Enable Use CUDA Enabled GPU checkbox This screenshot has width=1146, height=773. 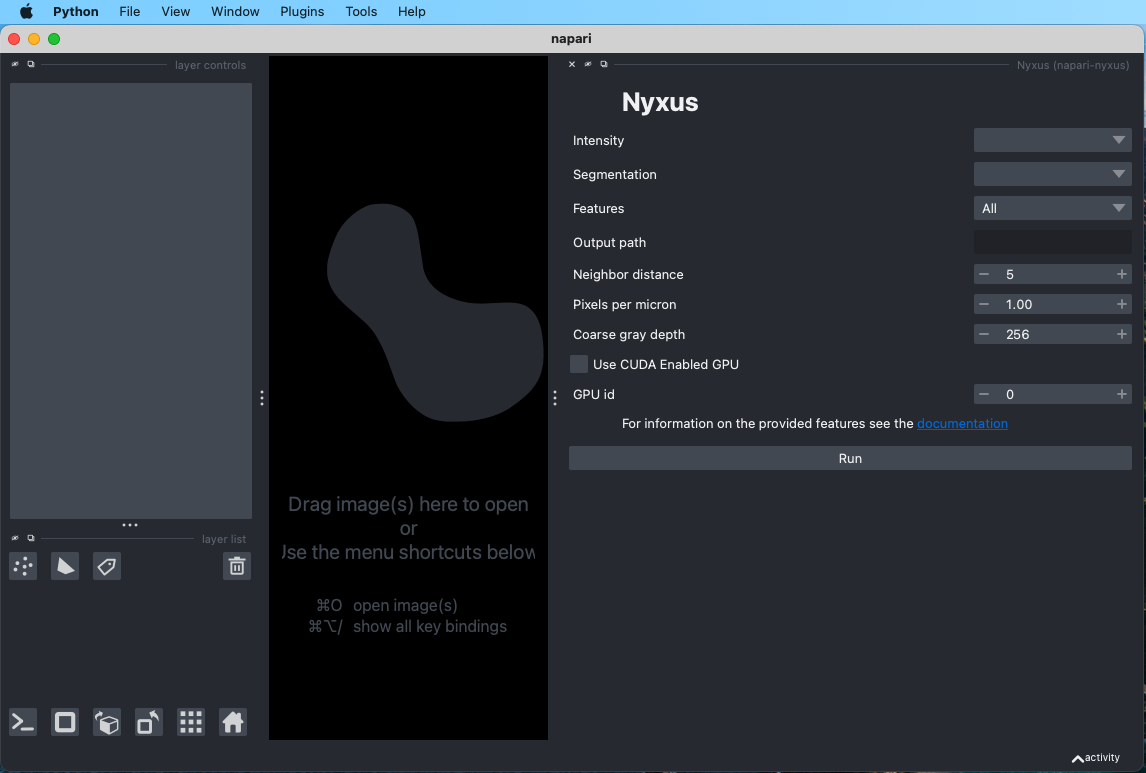(x=579, y=364)
